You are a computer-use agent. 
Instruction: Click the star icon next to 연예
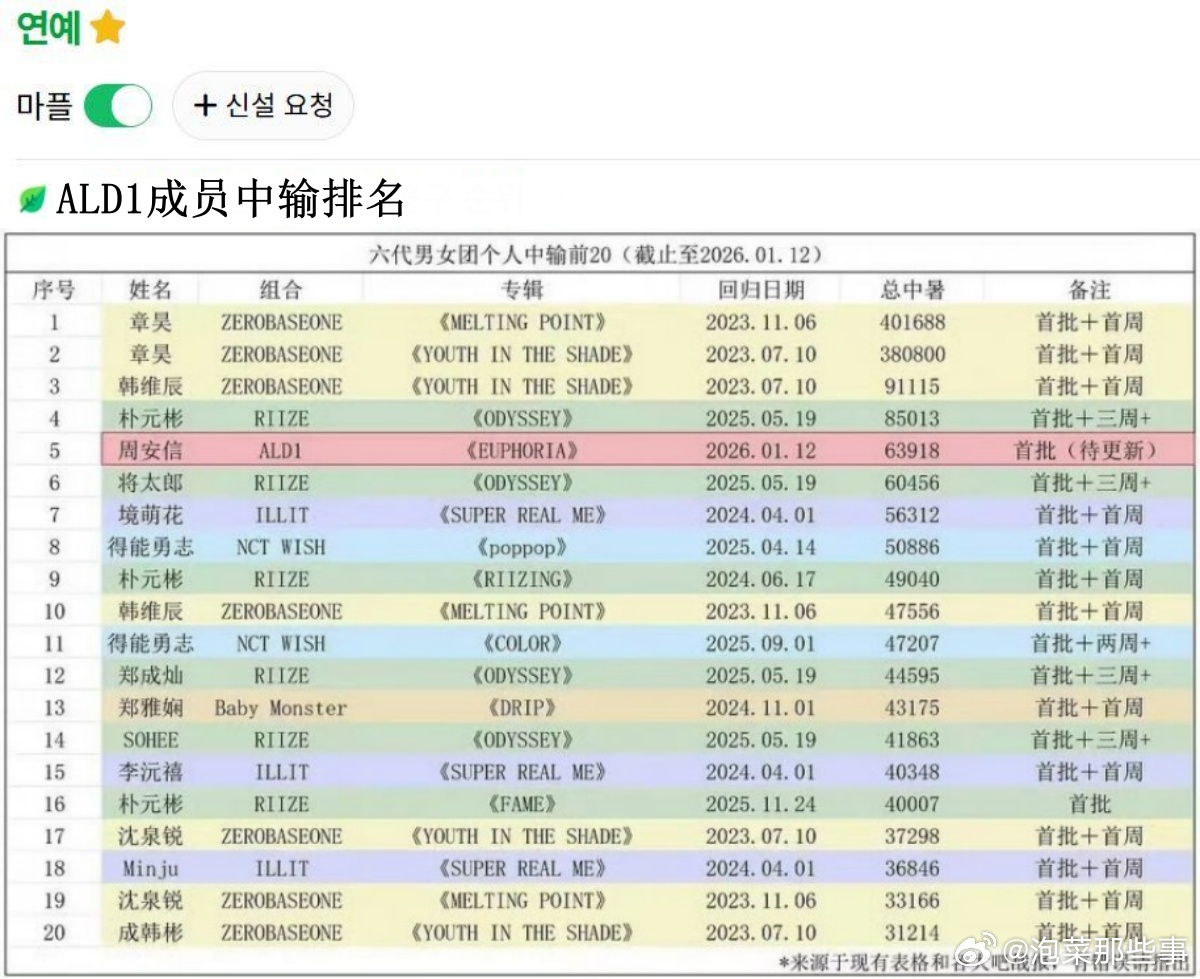coord(106,29)
